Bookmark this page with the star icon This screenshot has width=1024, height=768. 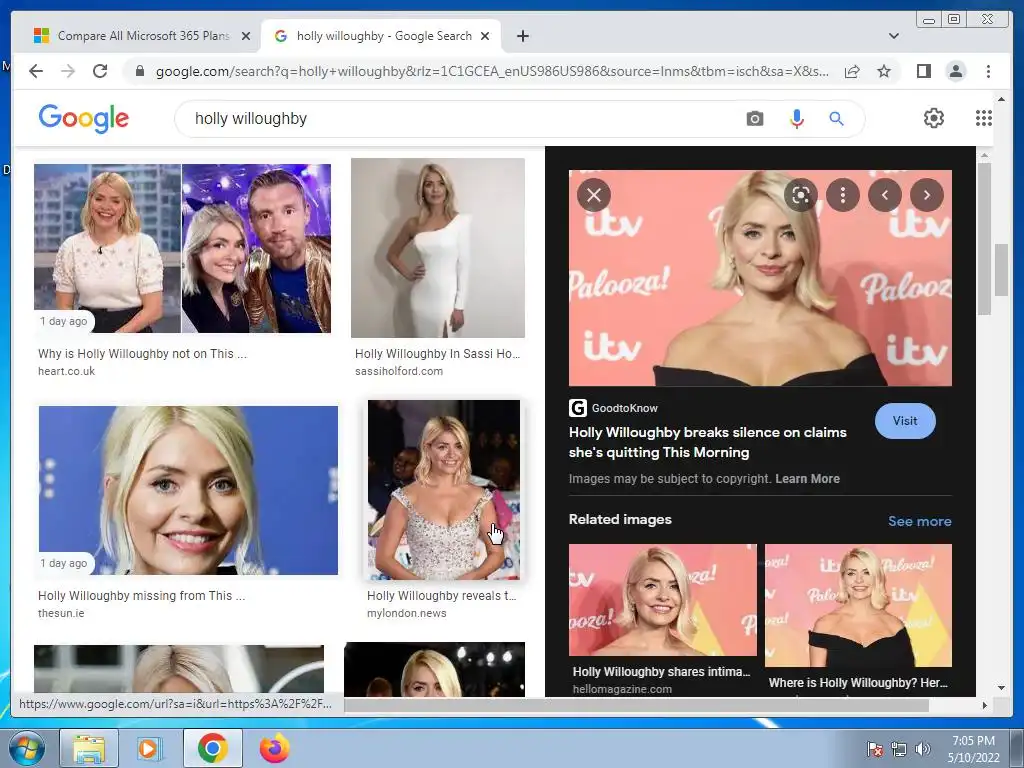tap(884, 71)
